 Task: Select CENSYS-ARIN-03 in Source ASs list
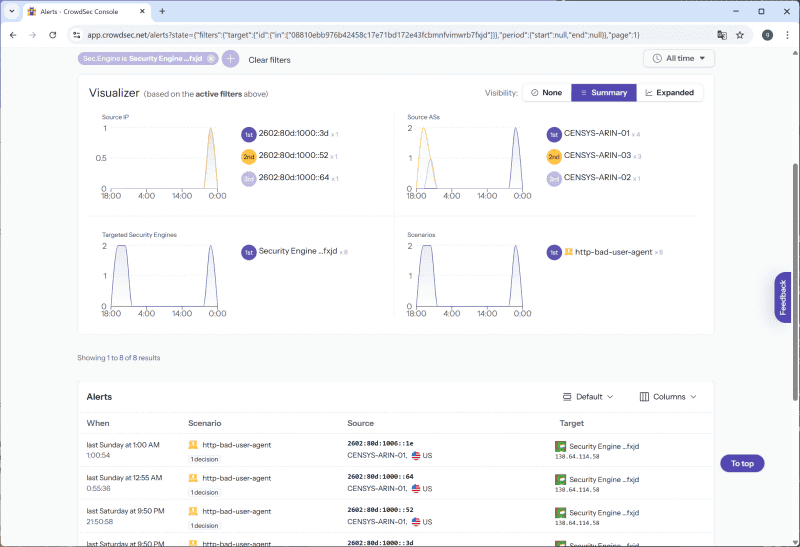coord(597,155)
